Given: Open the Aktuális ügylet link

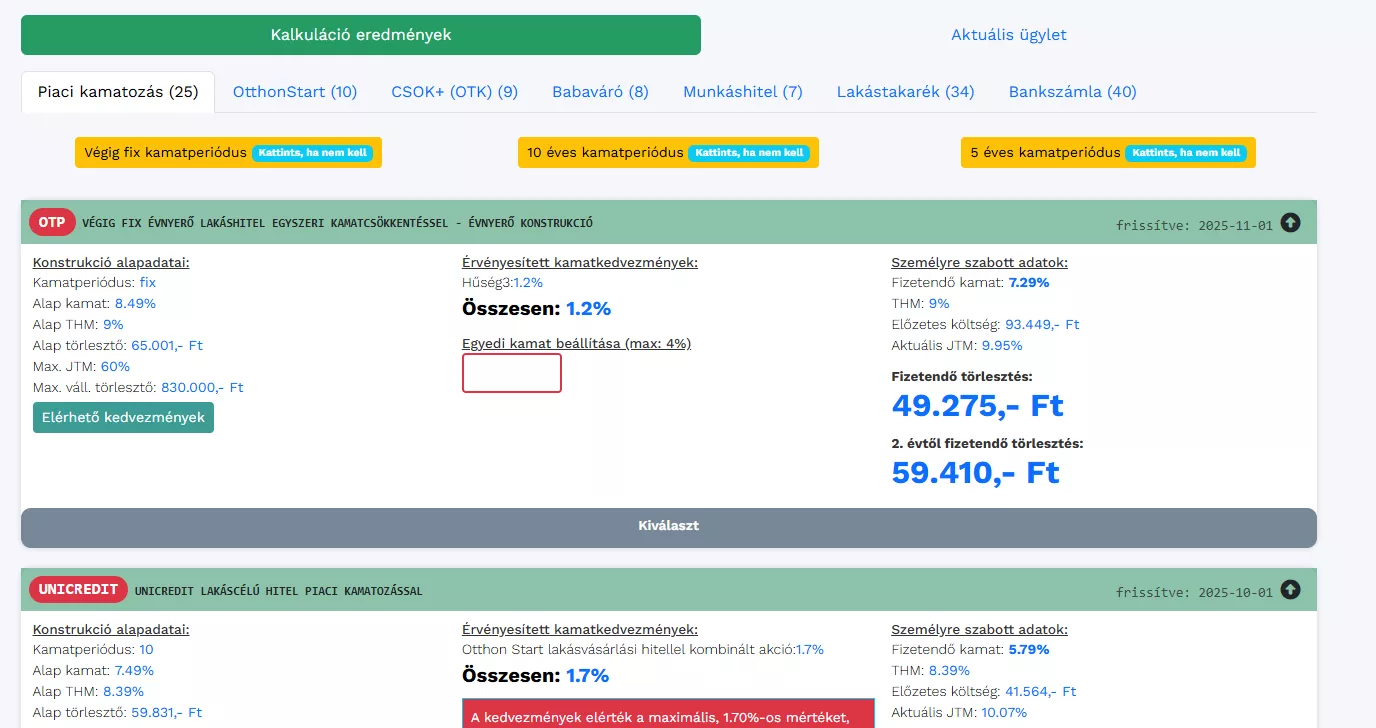Looking at the screenshot, I should (x=1008, y=35).
